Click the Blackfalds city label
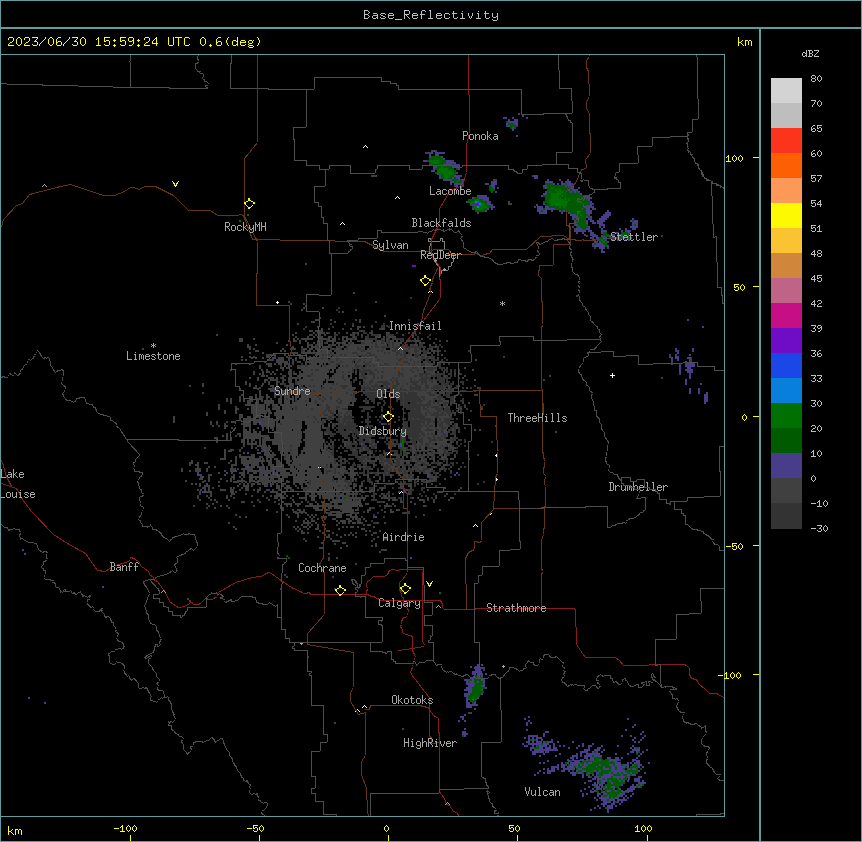The width and height of the screenshot is (862, 842). (441, 223)
